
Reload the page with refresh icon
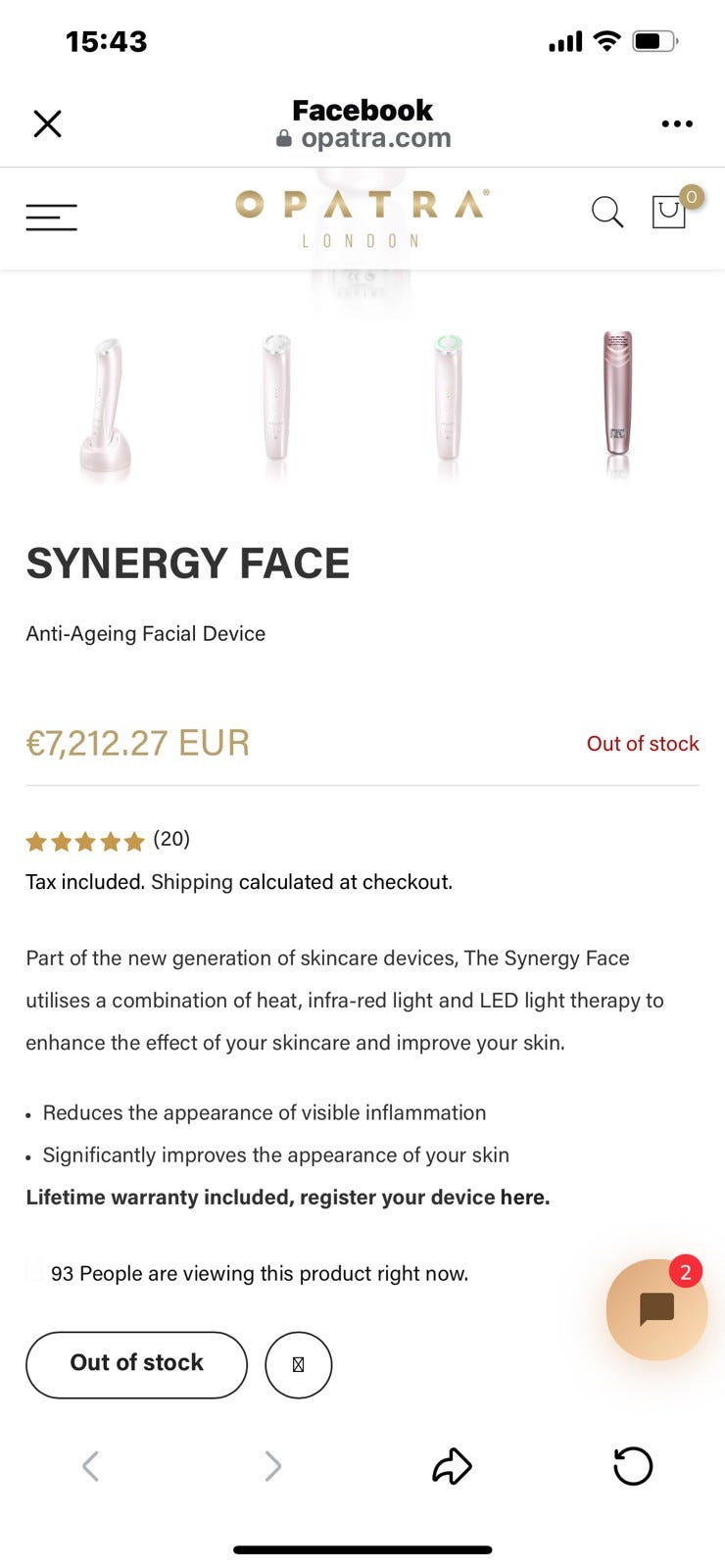point(633,1466)
